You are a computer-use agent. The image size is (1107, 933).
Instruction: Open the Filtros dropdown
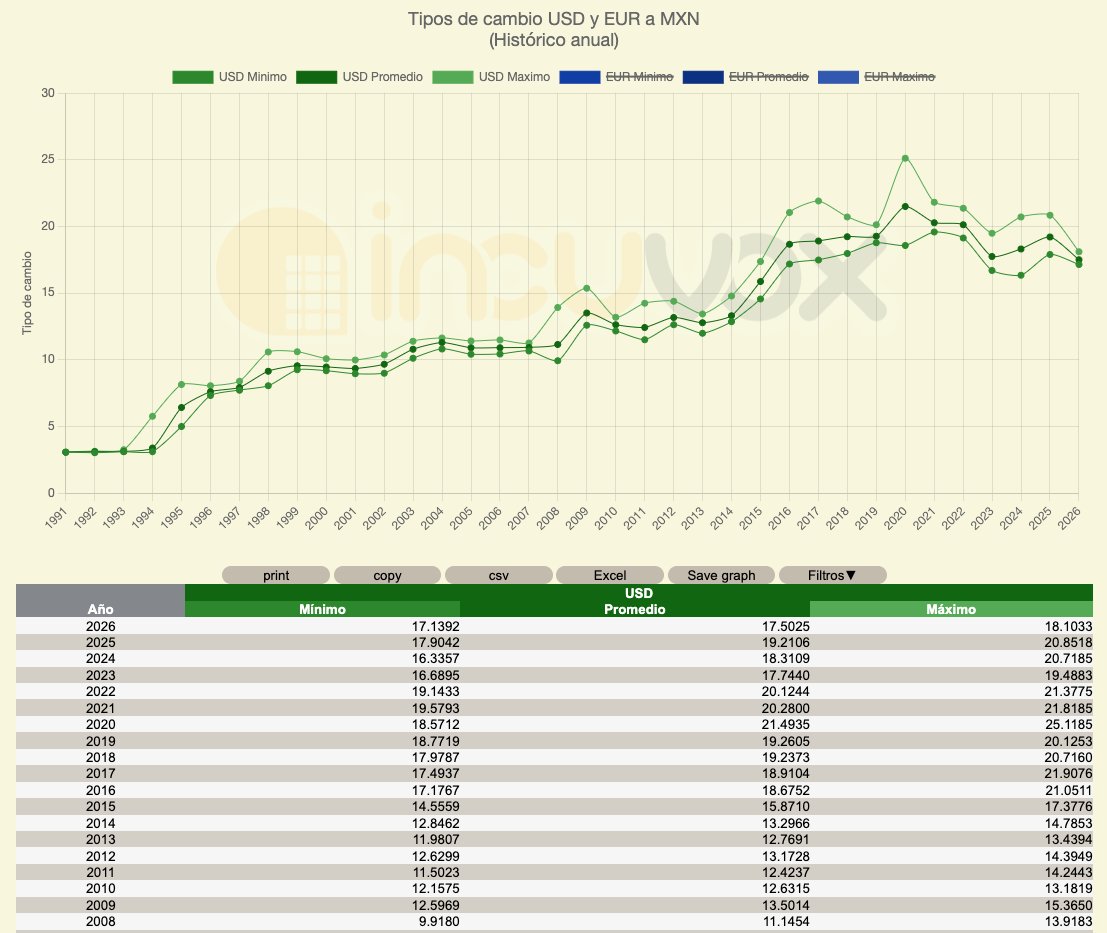tap(832, 575)
